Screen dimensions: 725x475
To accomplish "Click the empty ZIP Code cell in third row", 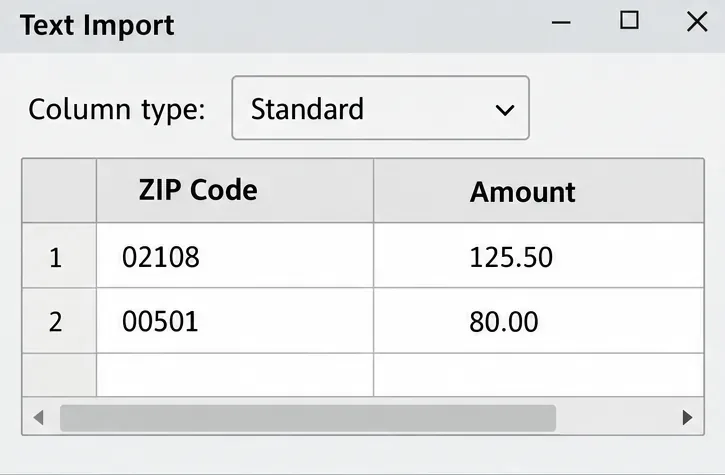I will pyautogui.click(x=235, y=375).
